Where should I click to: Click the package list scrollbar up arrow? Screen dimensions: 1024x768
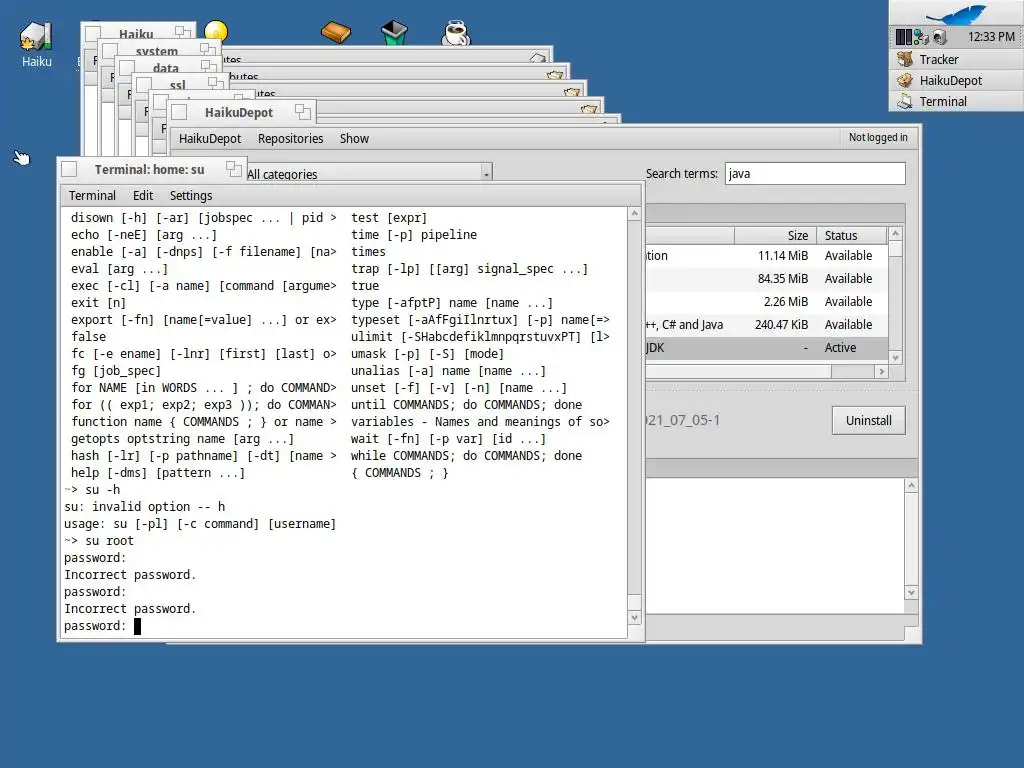(895, 233)
